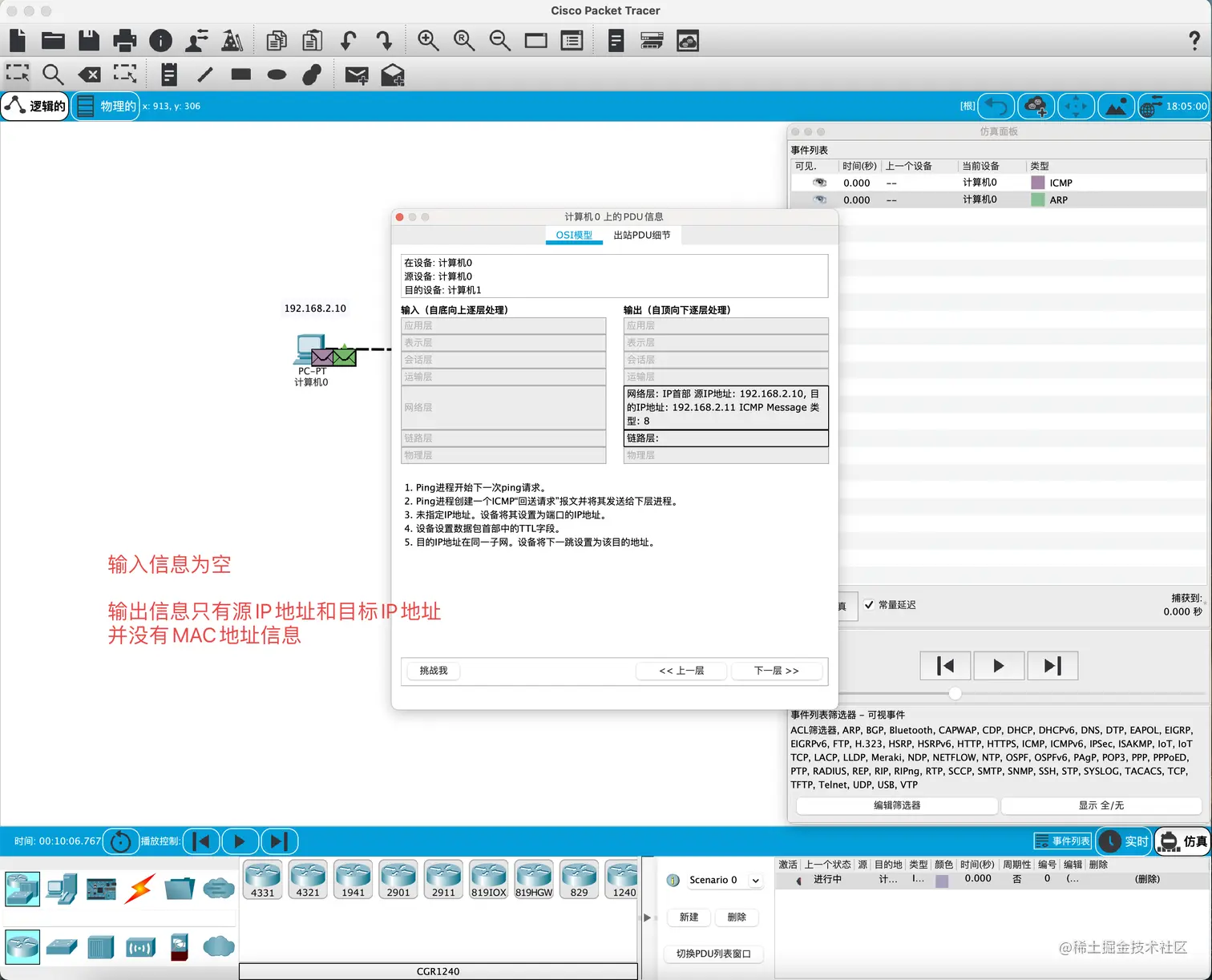This screenshot has width=1212, height=980.
Task: Place a Note on workspace
Action: 169,75
